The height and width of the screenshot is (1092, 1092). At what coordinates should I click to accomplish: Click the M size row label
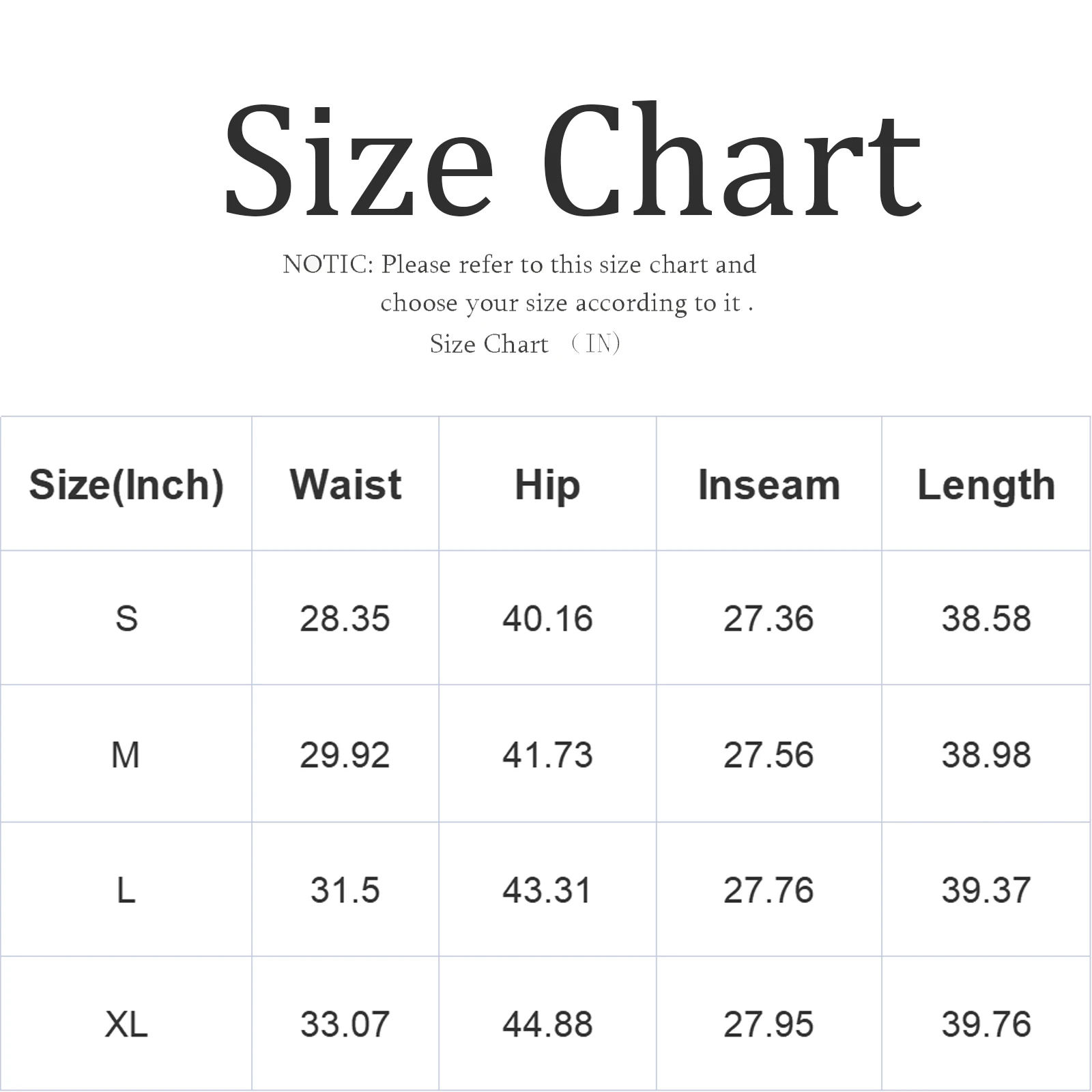(126, 756)
